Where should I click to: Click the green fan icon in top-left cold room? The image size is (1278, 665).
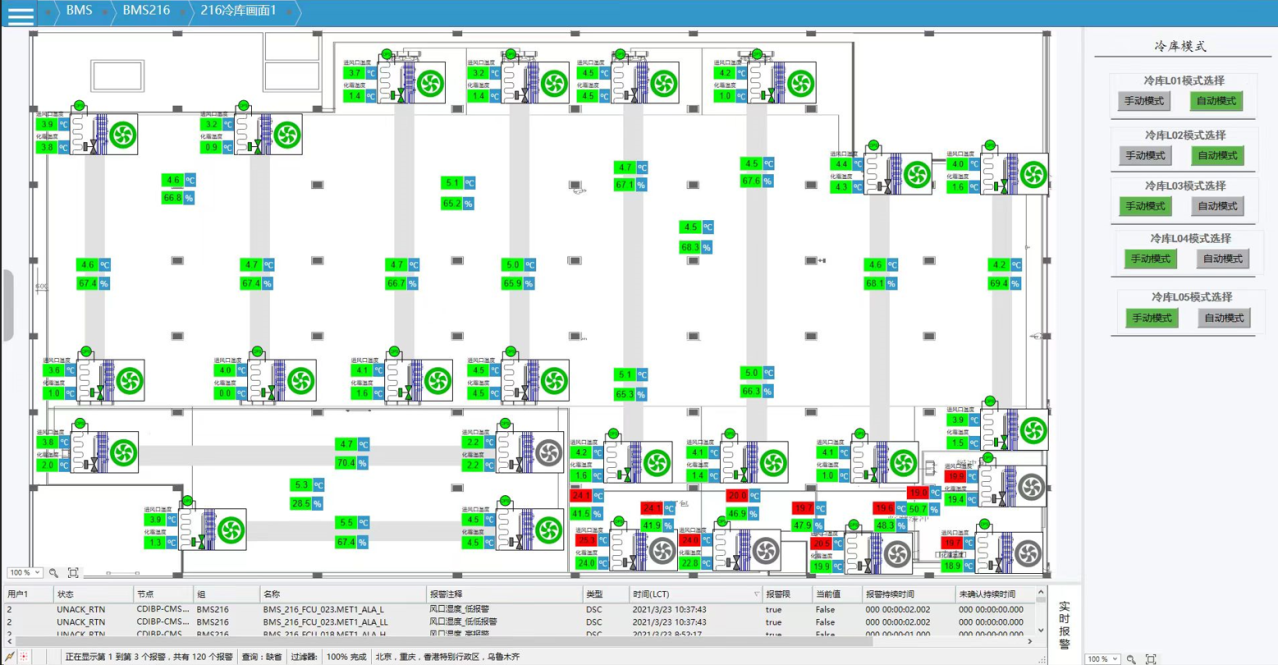click(x=122, y=132)
